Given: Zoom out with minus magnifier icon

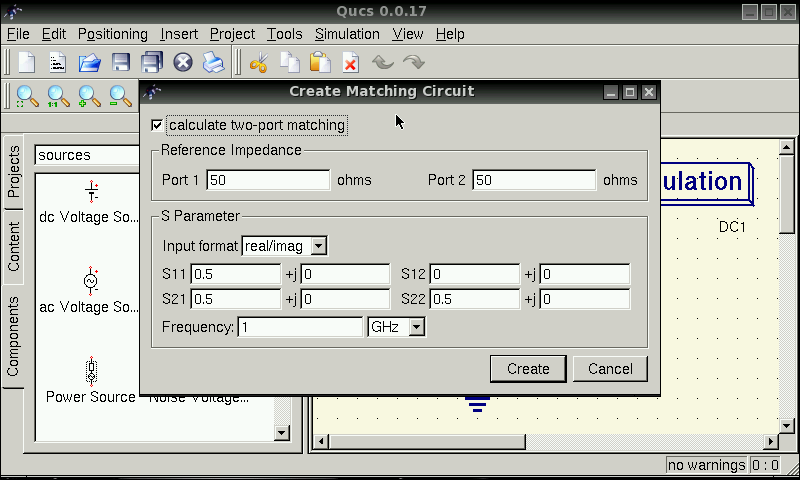Looking at the screenshot, I should tap(120, 96).
